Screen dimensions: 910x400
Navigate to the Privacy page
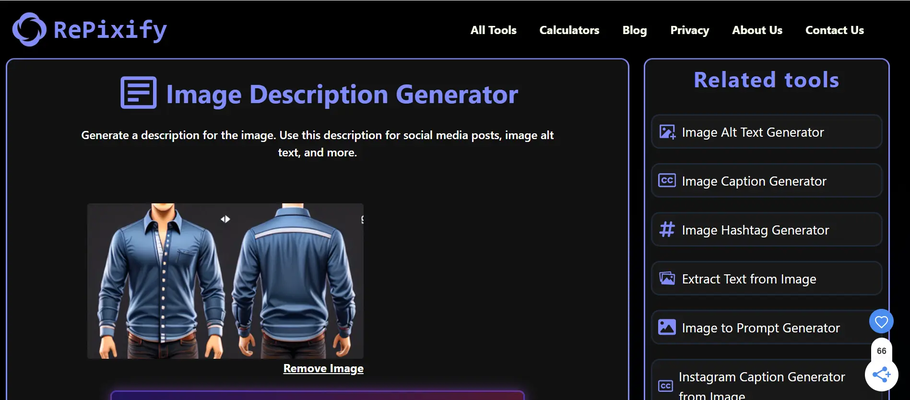click(x=689, y=30)
